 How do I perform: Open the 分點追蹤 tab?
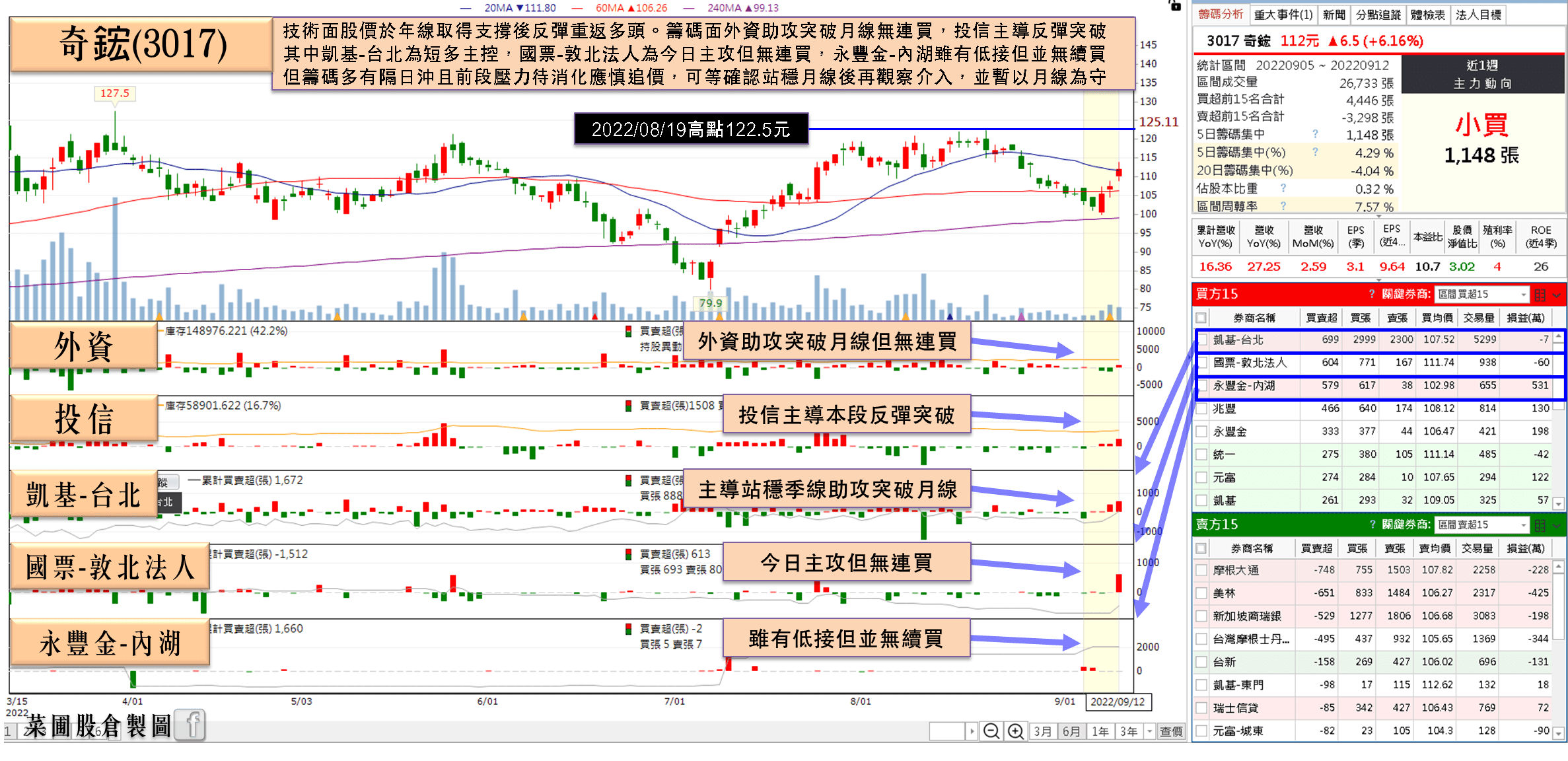[x=1378, y=15]
